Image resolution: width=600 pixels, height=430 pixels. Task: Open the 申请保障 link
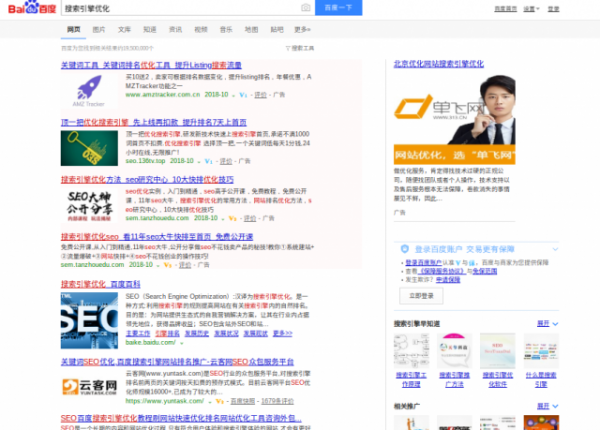(448, 280)
